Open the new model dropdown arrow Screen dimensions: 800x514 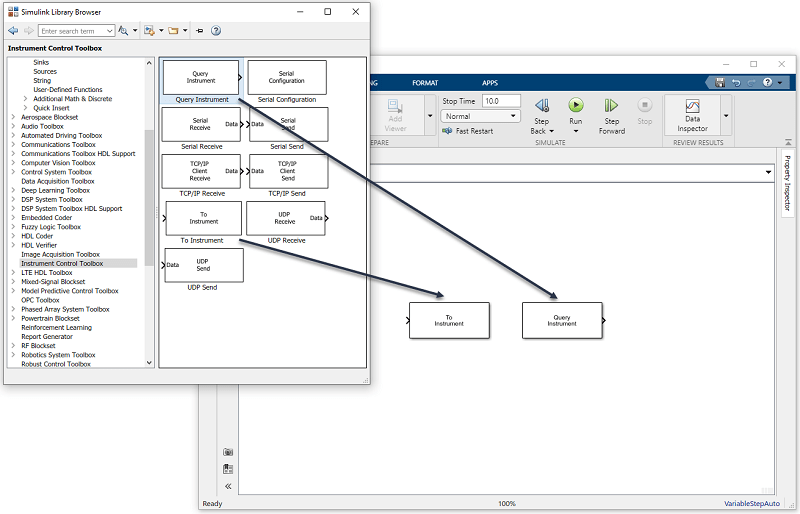tap(161, 31)
